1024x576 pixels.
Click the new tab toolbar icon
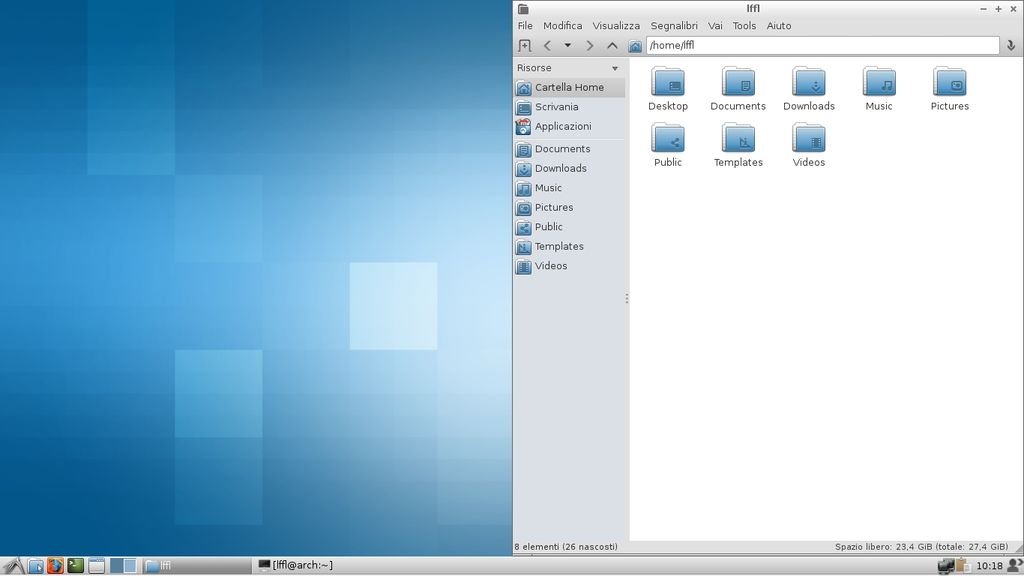click(524, 46)
